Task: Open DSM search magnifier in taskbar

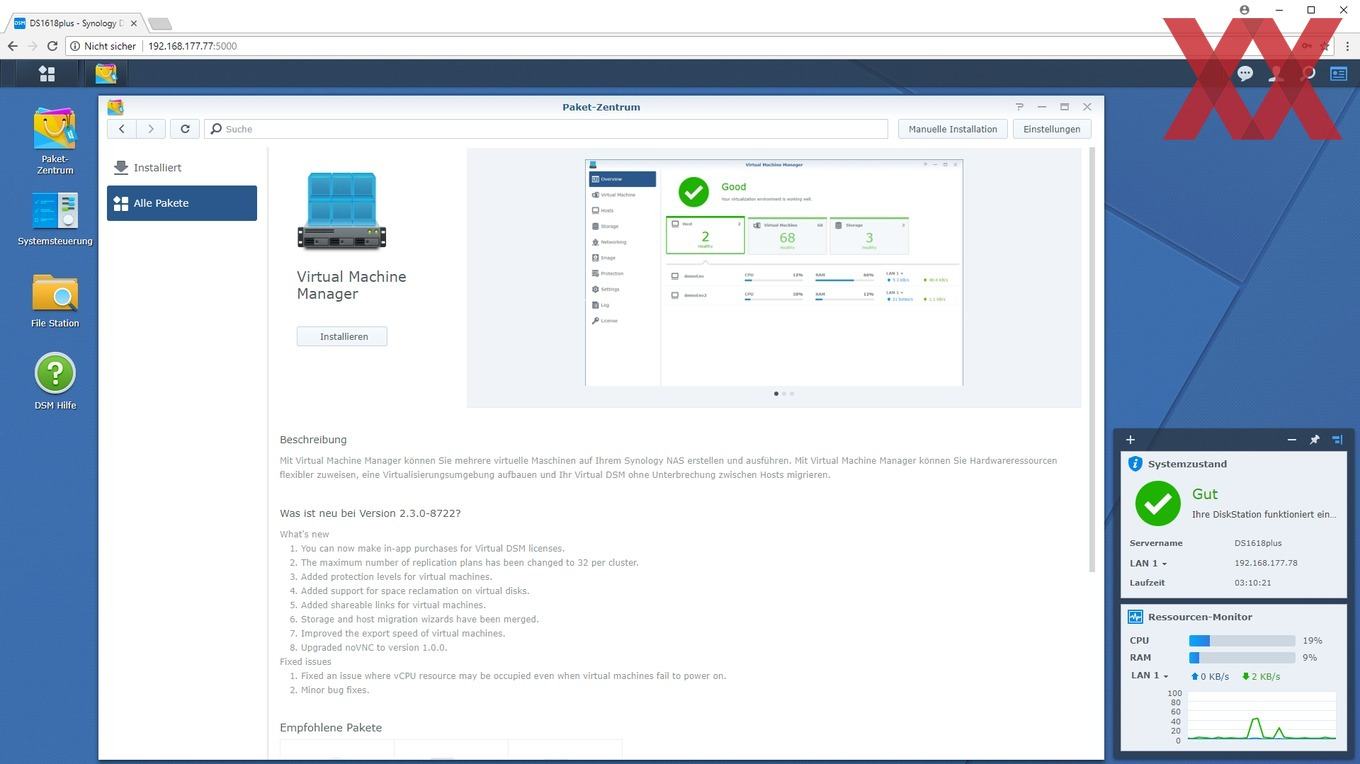Action: pyautogui.click(x=1307, y=73)
